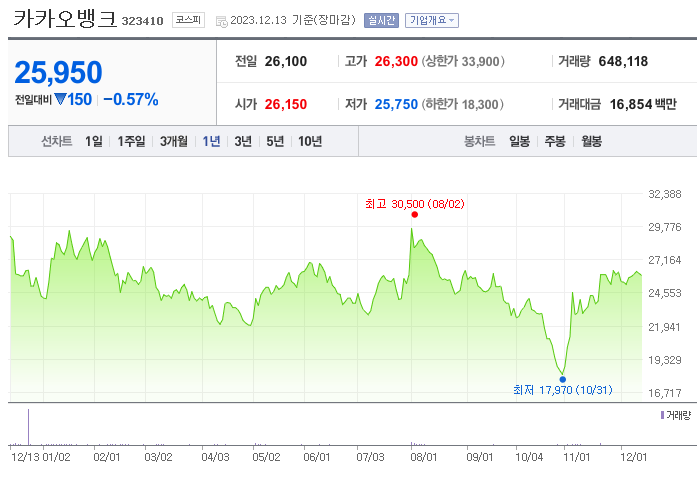The height and width of the screenshot is (477, 697).
Task: Click the 08/01 date axis label
Action: (424, 457)
